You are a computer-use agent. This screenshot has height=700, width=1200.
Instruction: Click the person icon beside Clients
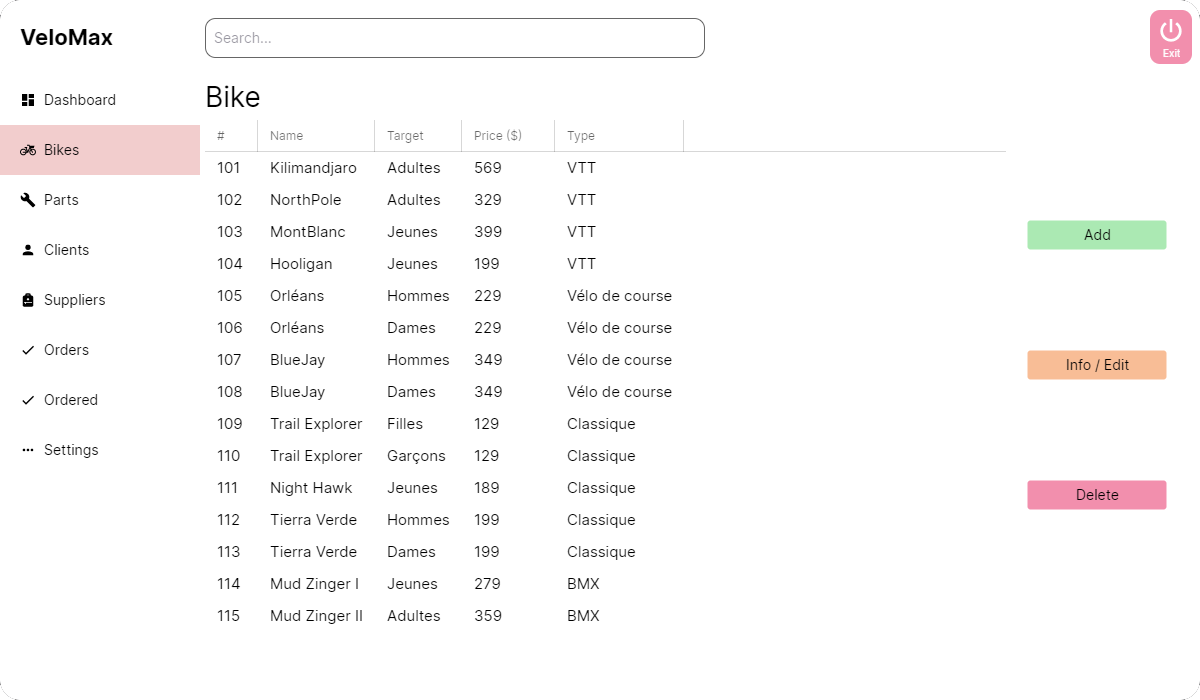click(26, 250)
